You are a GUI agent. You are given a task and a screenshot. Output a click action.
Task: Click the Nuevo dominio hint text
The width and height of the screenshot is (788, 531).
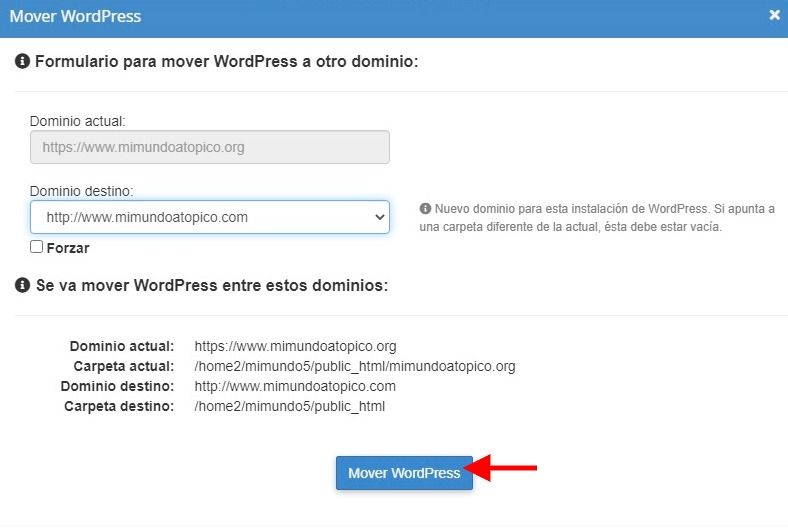click(x=597, y=218)
